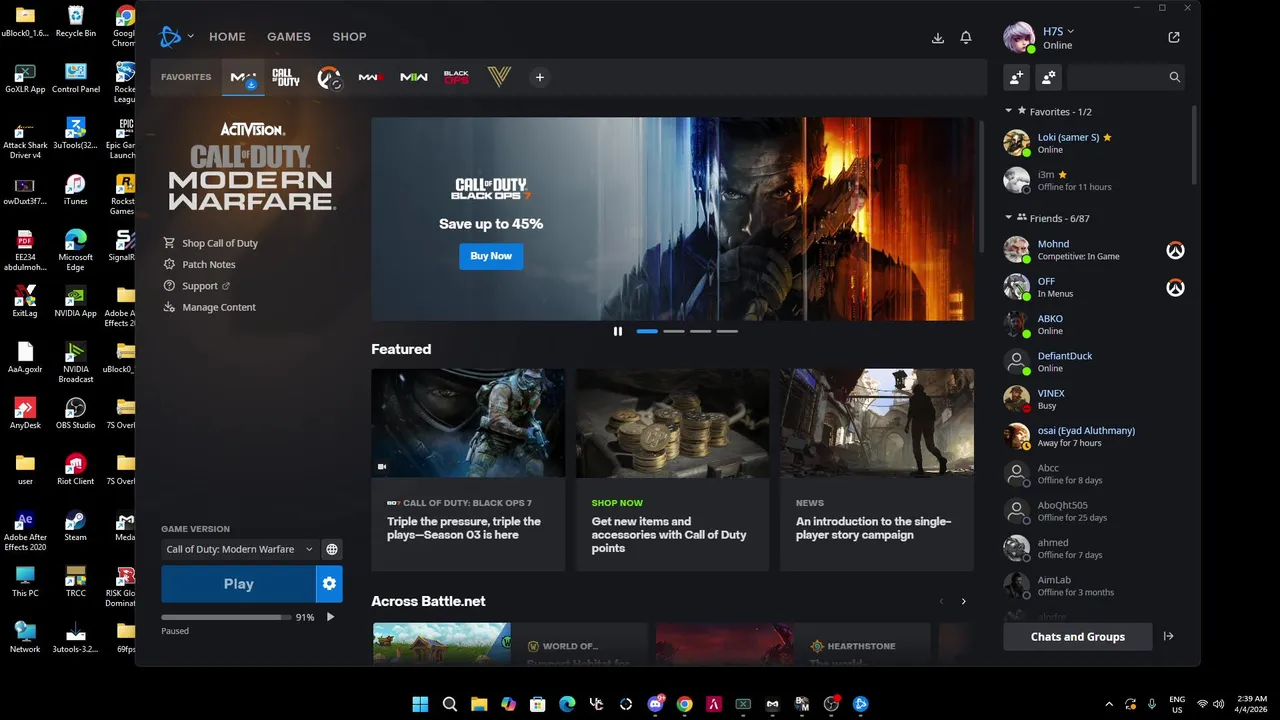
Task: Show the third carousel slide
Action: click(700, 331)
